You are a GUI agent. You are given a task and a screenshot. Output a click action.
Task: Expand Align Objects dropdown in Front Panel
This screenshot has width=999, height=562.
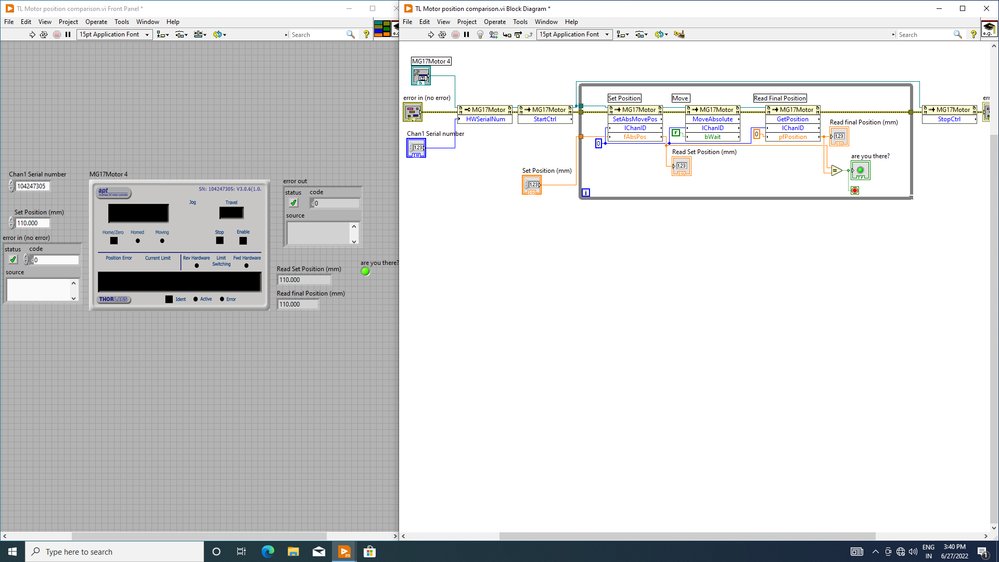(x=163, y=35)
